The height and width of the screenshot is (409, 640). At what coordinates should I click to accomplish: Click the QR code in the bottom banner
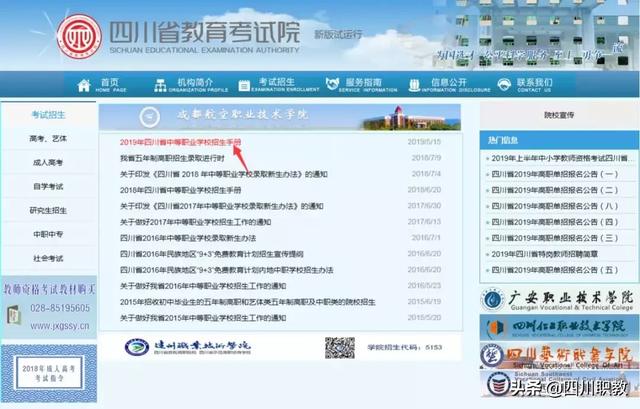pos(340,348)
